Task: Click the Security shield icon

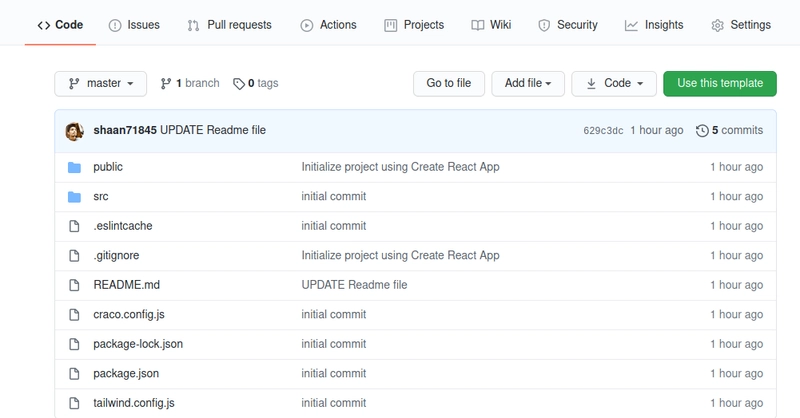Action: coord(544,26)
